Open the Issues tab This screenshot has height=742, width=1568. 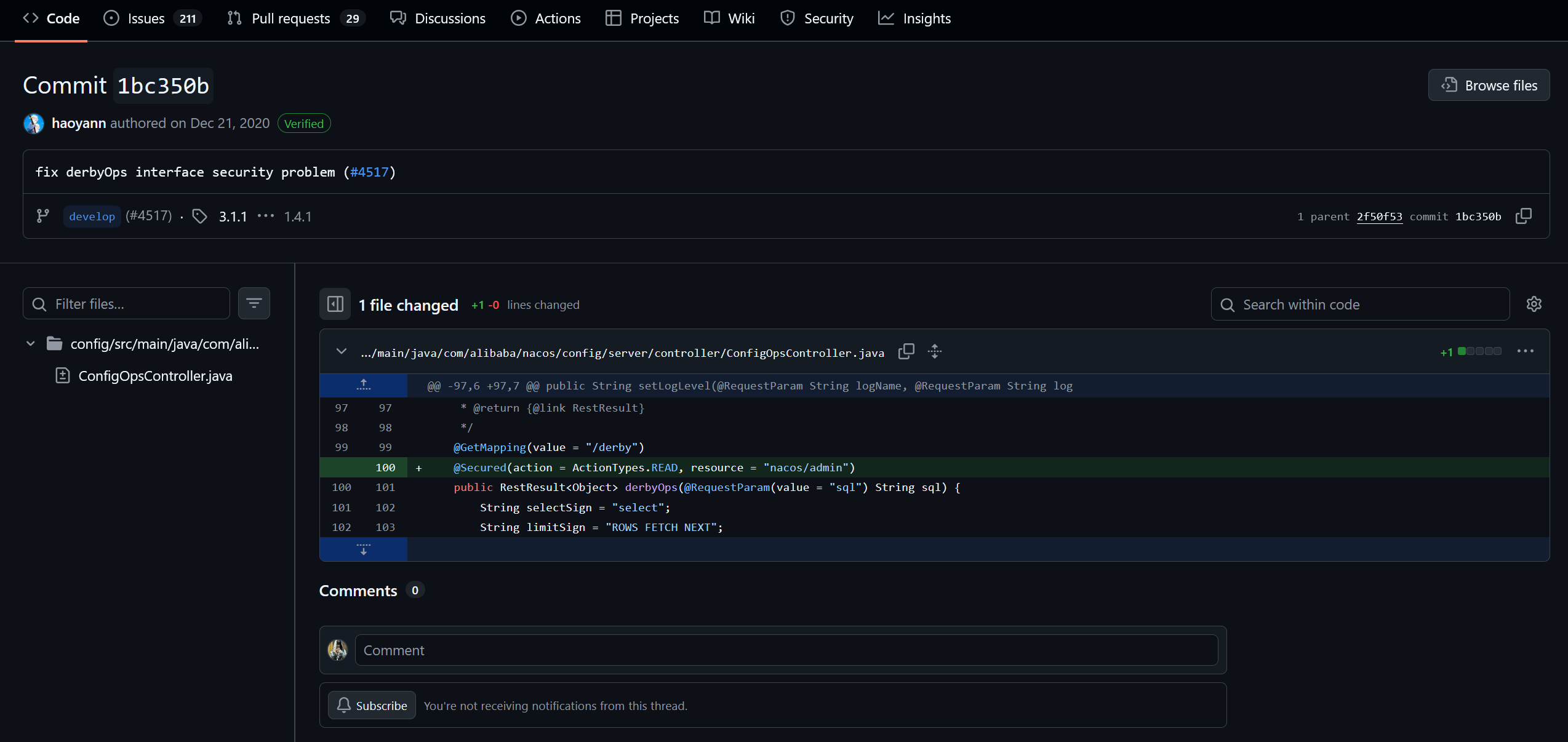point(146,18)
